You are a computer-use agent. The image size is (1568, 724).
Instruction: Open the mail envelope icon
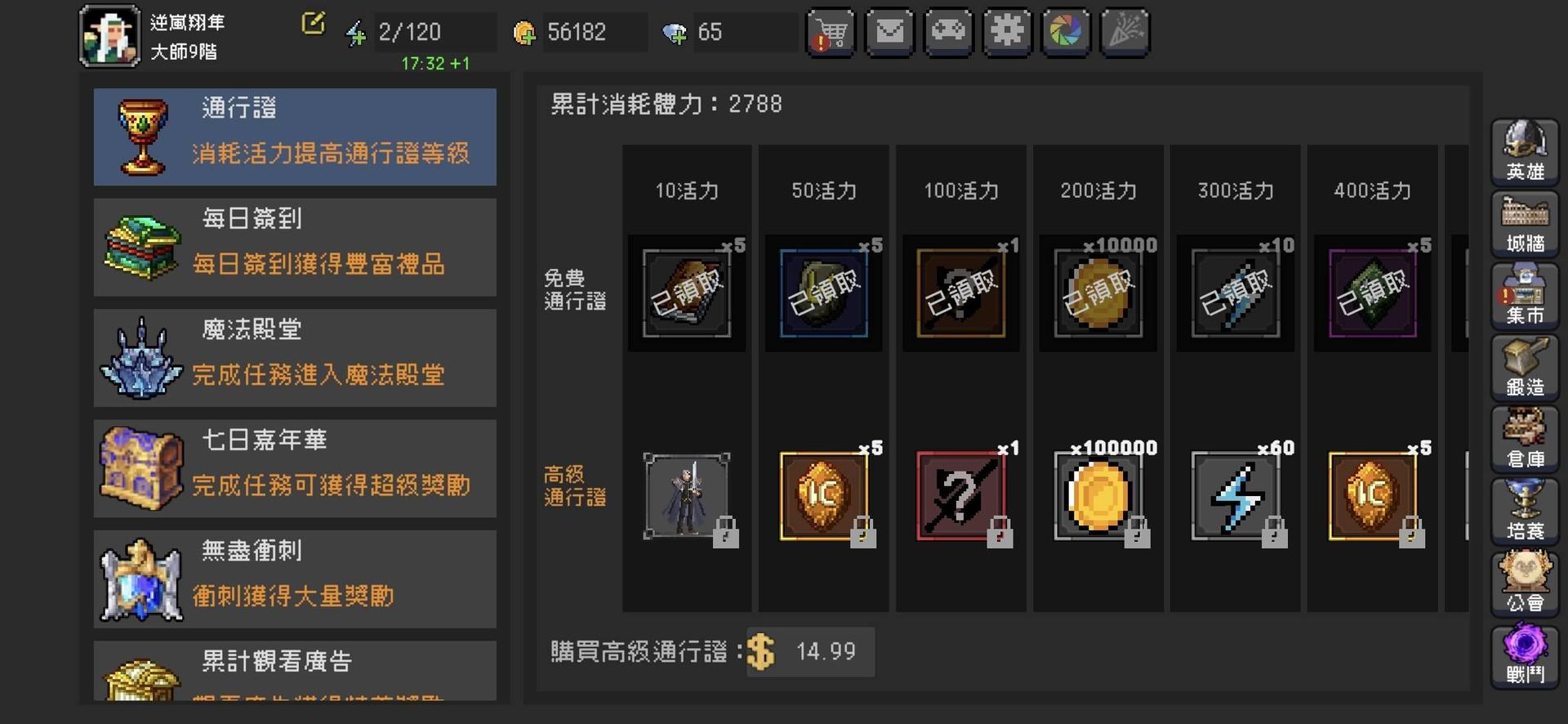tap(889, 33)
